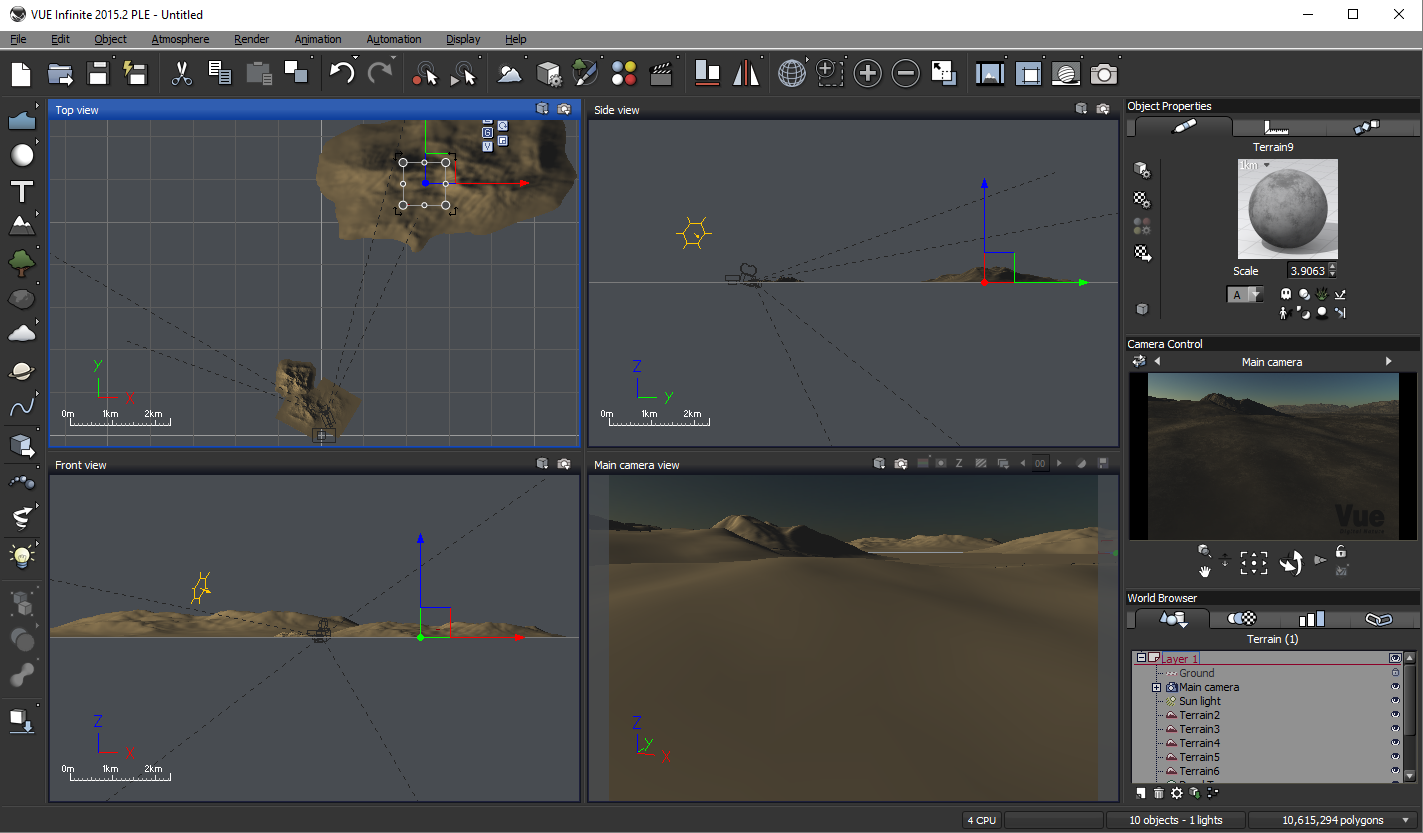Open the Atmosphere menu
Viewport: 1423px width, 833px height.
[180, 39]
